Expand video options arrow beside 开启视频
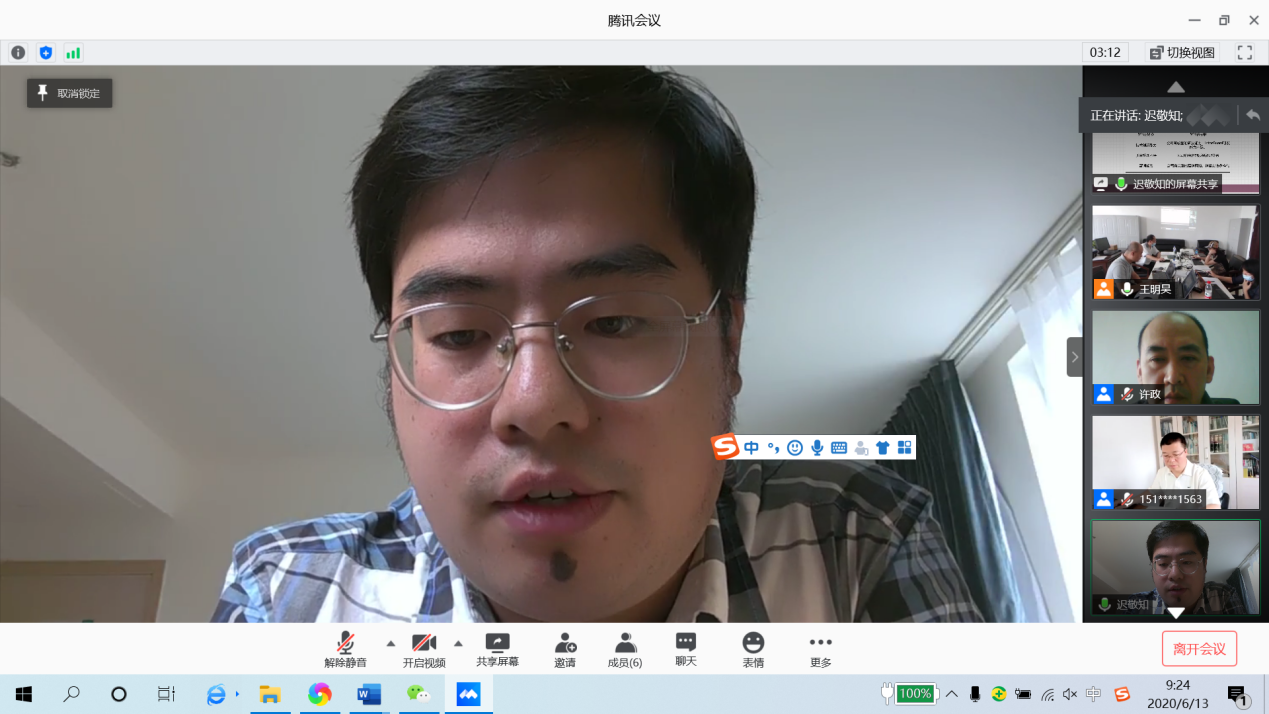The height and width of the screenshot is (714, 1269). pos(458,643)
